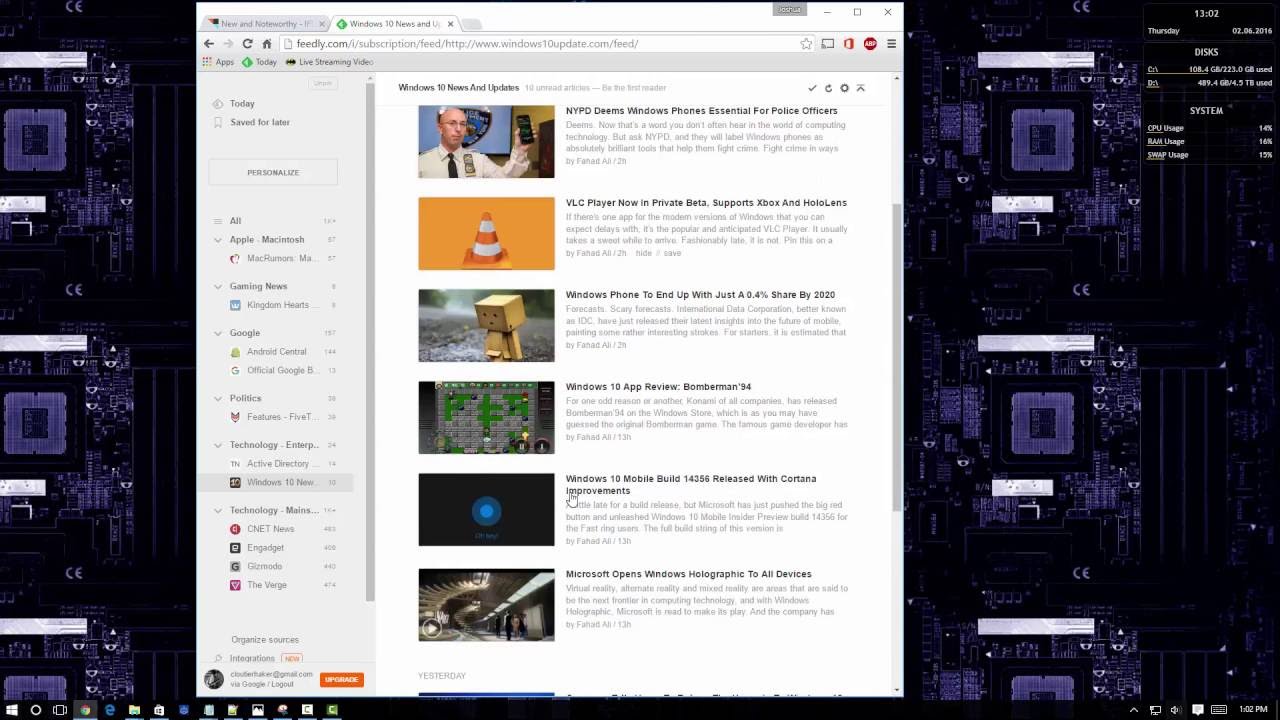Screen dimensions: 1280x720
Task: Click the Today sidebar icon
Action: click(x=218, y=104)
